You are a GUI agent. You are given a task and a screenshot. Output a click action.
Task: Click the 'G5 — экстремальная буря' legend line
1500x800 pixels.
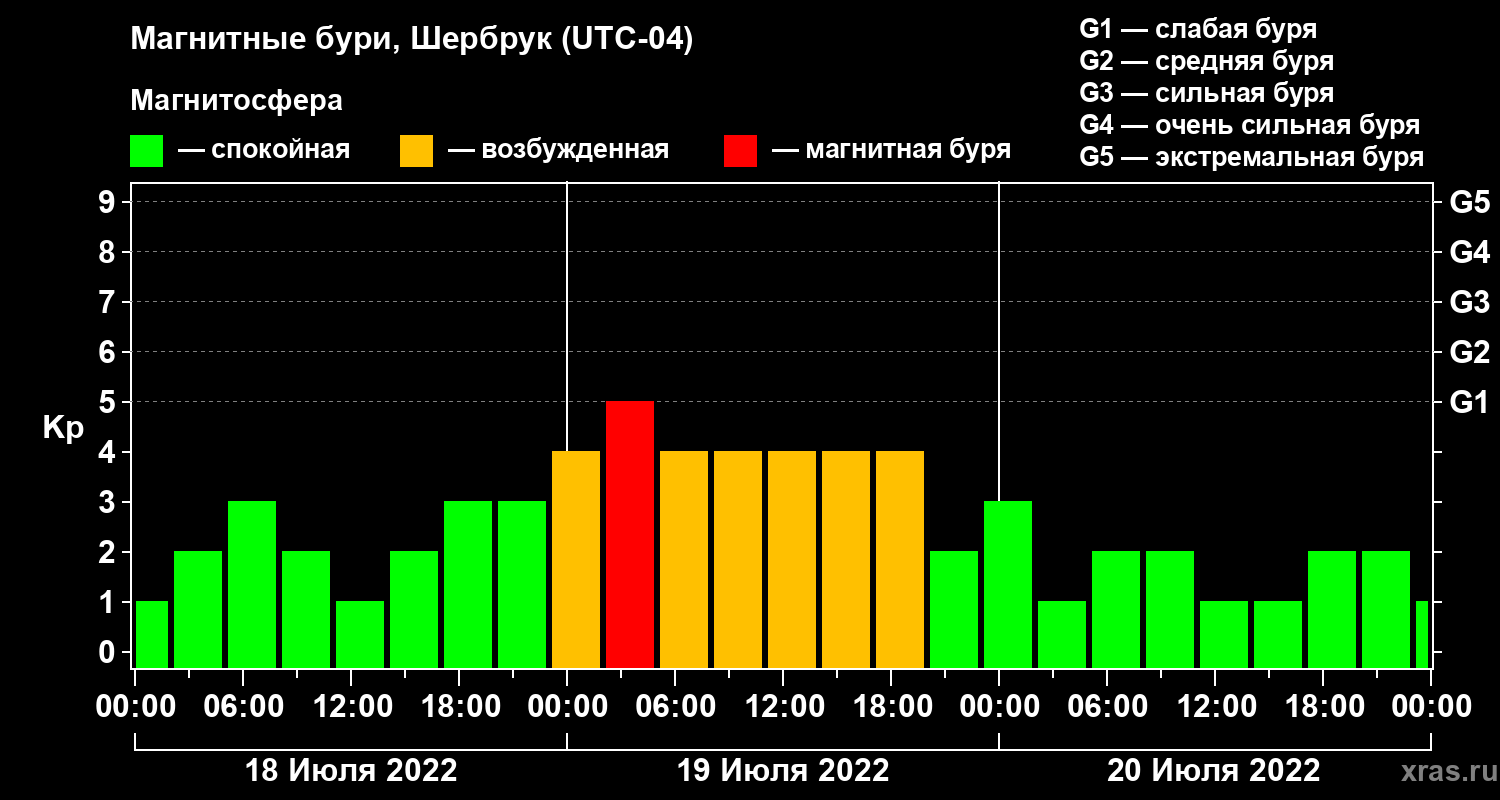(1252, 158)
